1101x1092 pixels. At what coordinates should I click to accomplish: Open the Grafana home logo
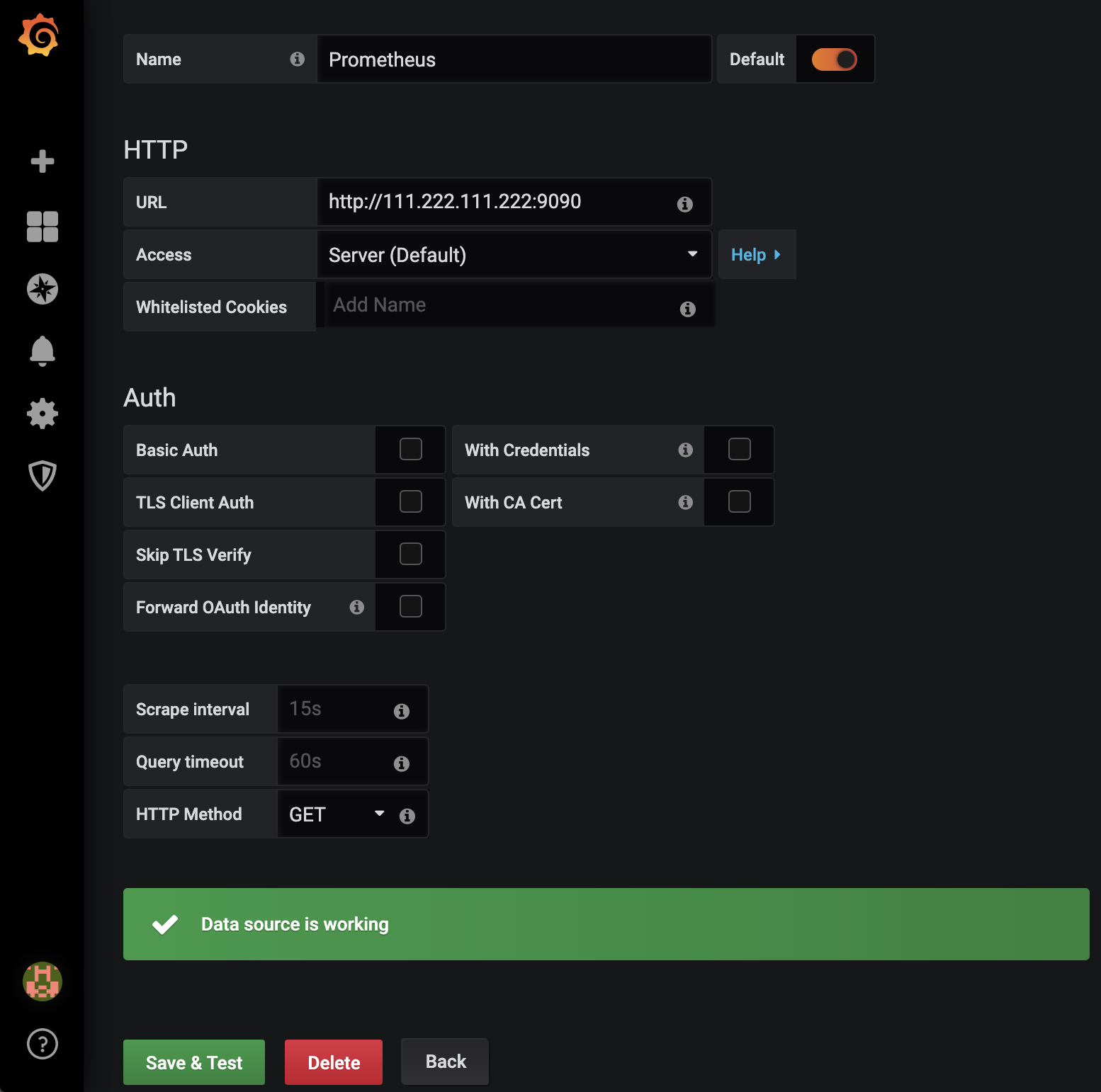(x=39, y=35)
